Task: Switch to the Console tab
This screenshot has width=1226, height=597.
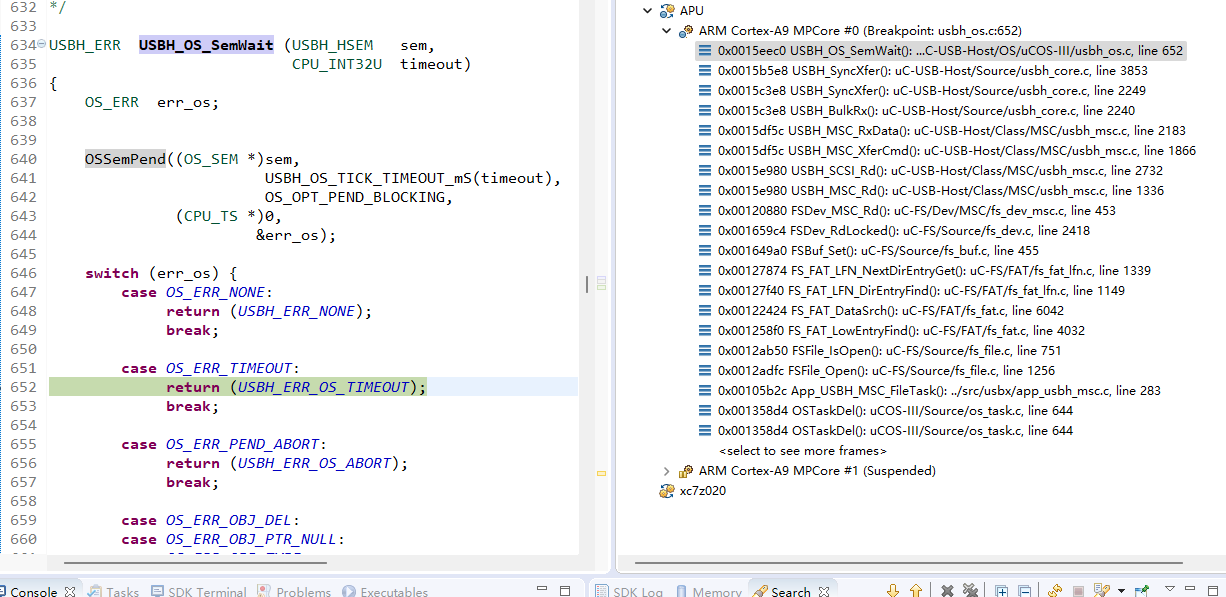Action: [34, 592]
